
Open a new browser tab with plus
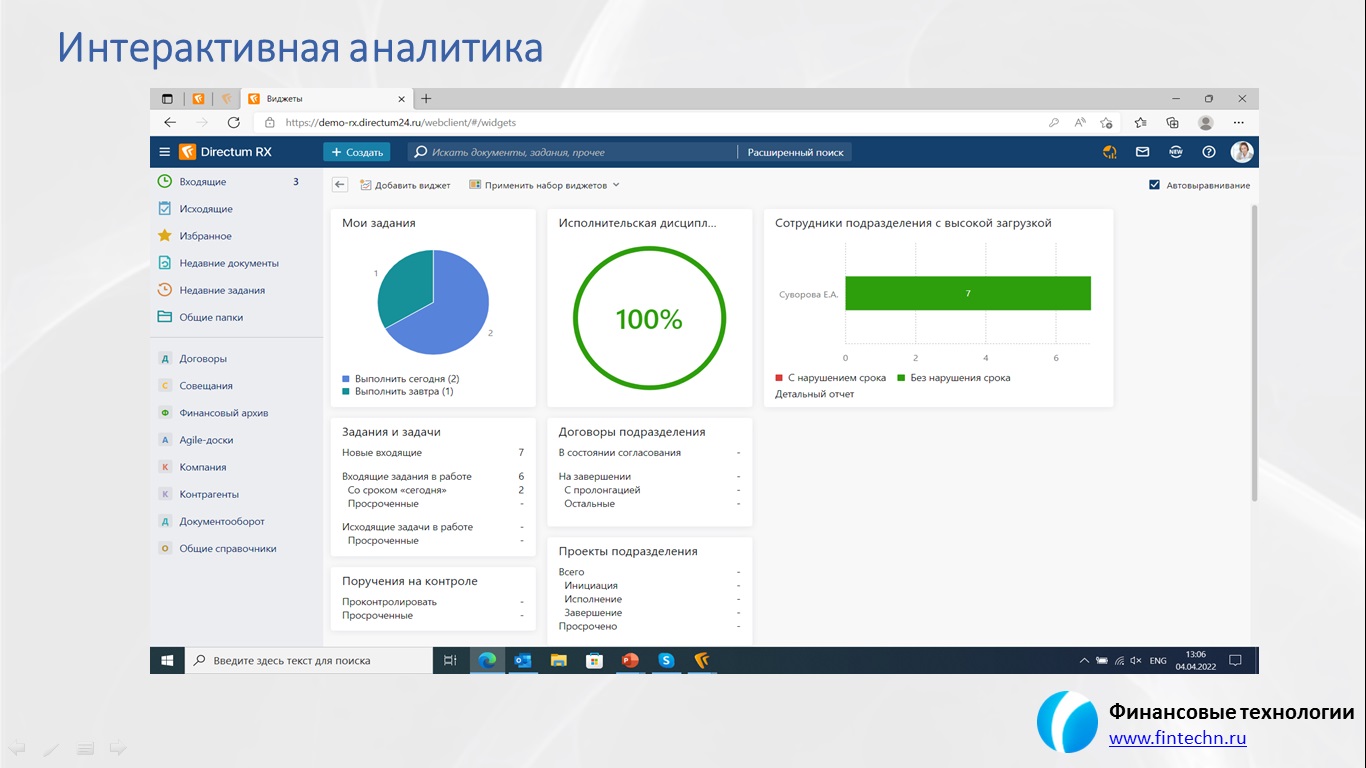point(426,99)
